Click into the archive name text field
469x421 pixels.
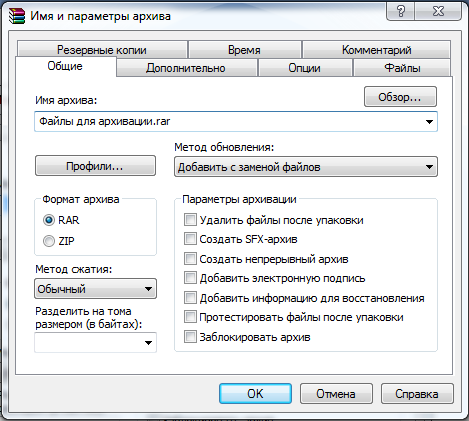[x=228, y=122]
